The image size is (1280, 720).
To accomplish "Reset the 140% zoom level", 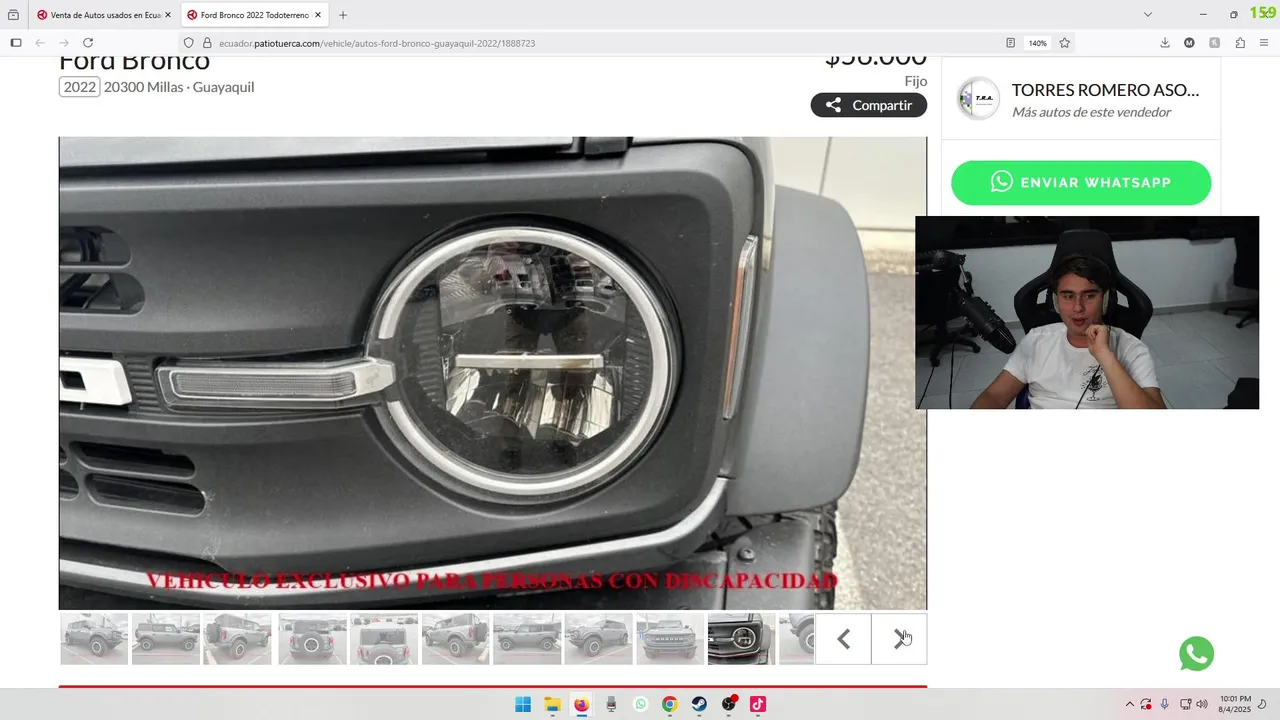I will point(1038,43).
